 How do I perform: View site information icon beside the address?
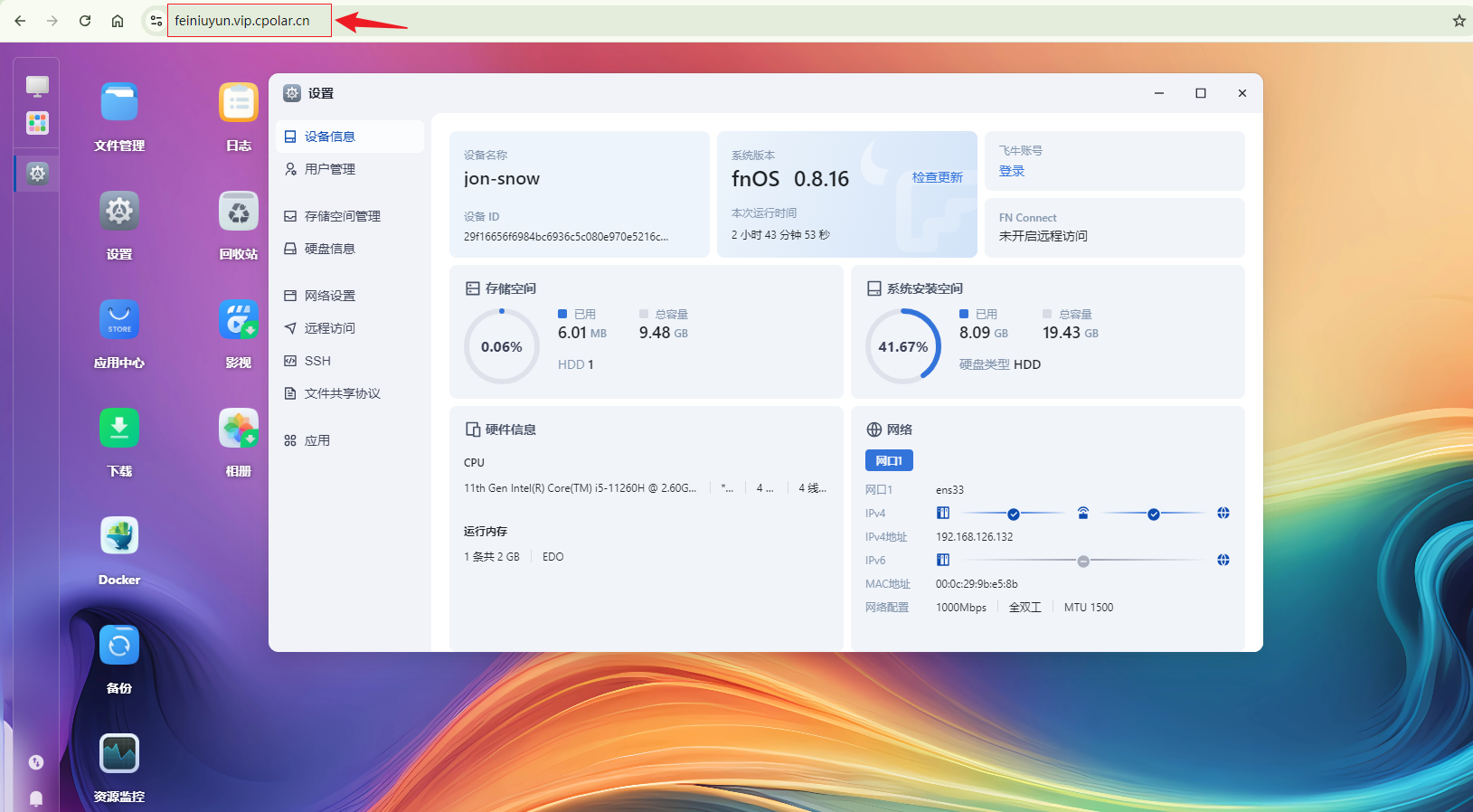pyautogui.click(x=156, y=21)
